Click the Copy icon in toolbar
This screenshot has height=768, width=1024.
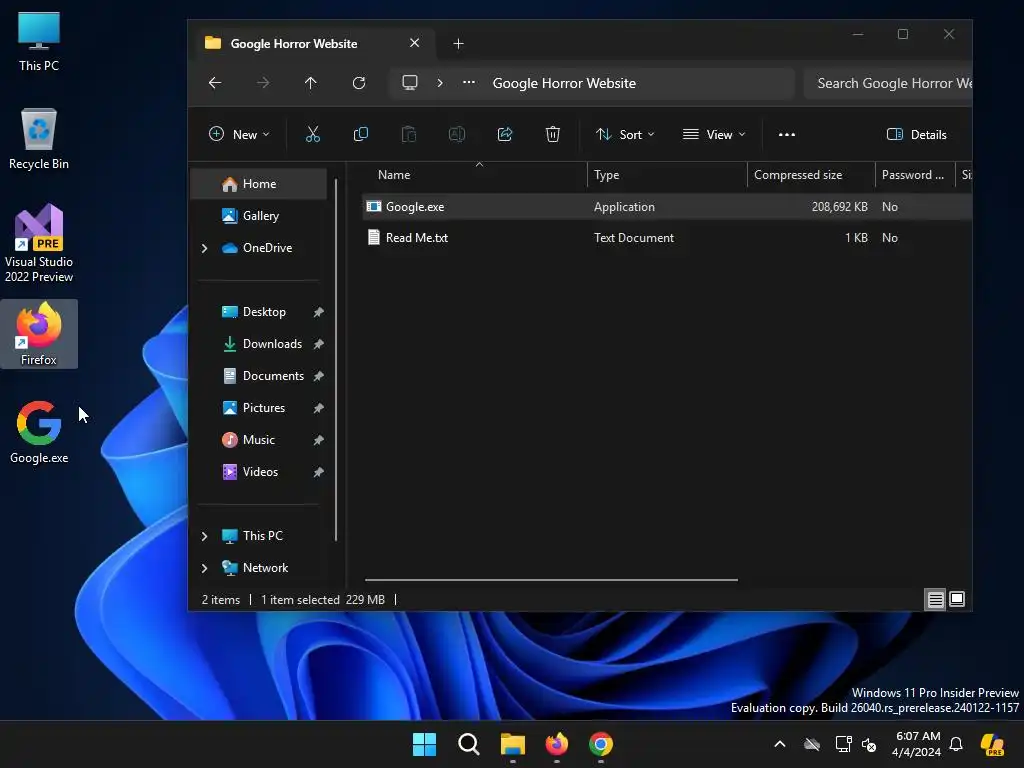tap(360, 135)
